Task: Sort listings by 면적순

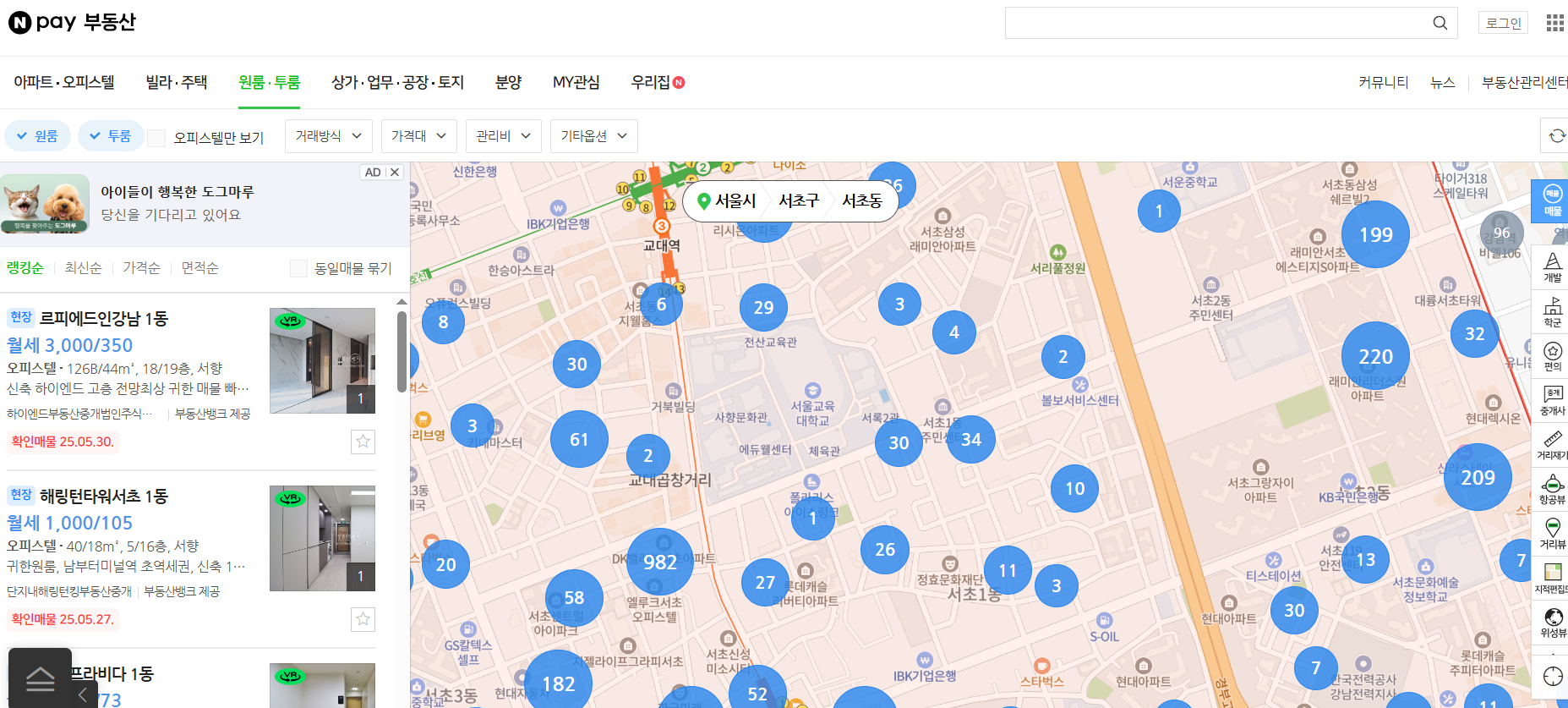Action: (199, 268)
